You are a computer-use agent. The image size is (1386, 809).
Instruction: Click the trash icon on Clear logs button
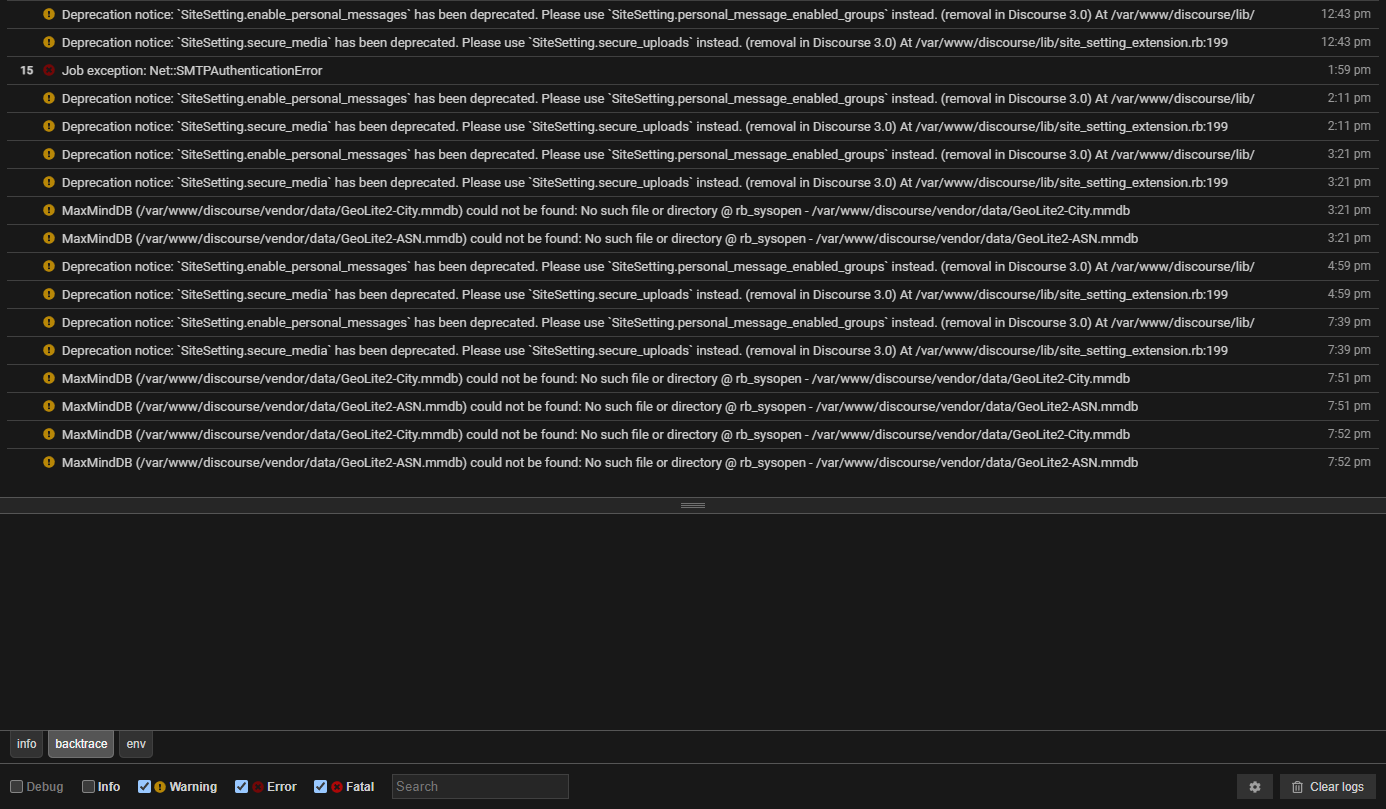pyautogui.click(x=1298, y=786)
